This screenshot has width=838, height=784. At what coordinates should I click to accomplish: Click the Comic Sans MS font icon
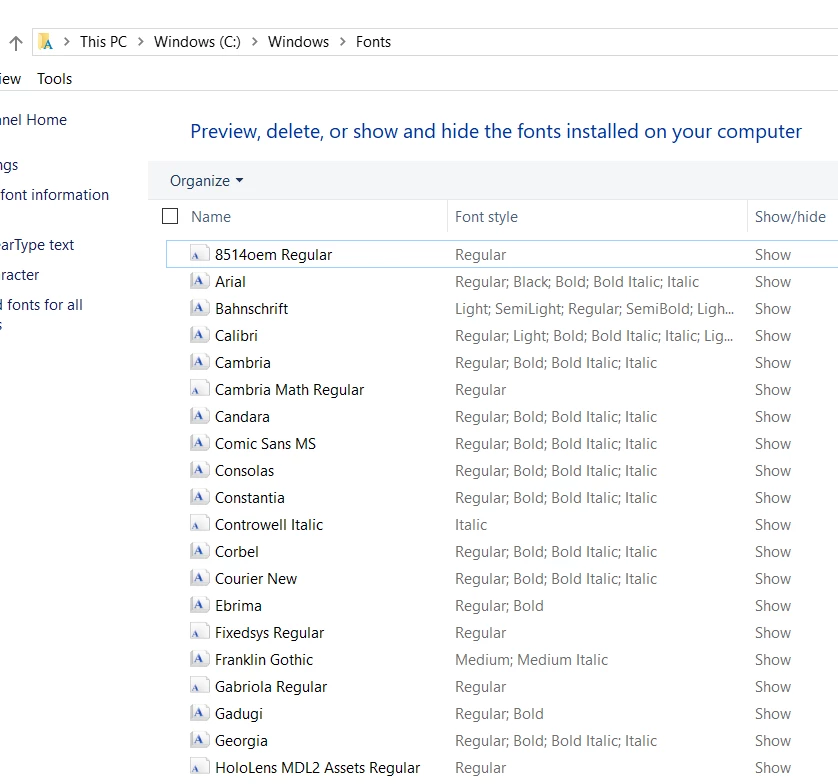click(x=199, y=444)
